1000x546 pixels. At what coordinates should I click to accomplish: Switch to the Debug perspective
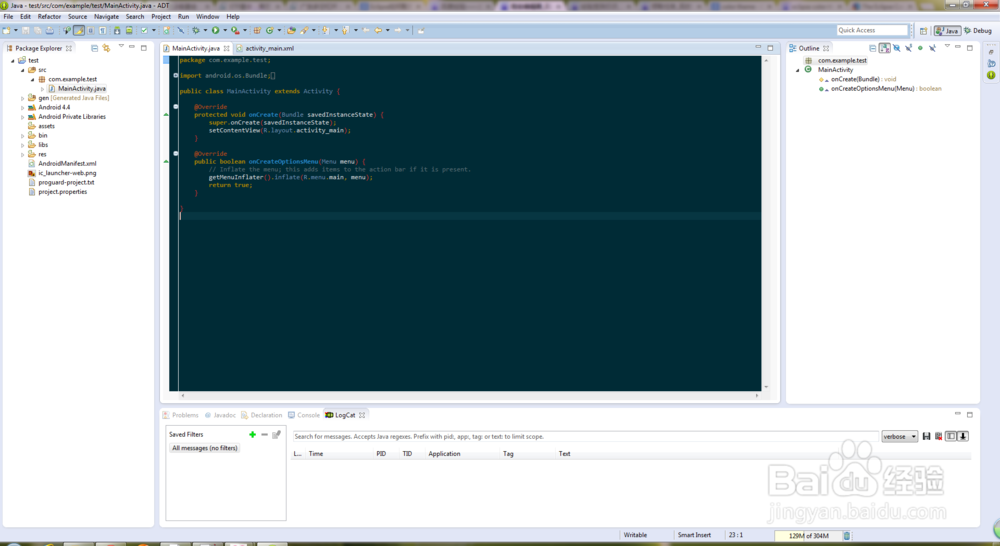(x=978, y=31)
